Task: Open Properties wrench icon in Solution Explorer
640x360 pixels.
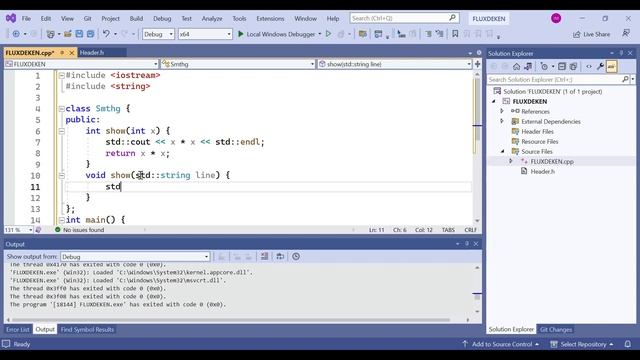Action: click(x=600, y=67)
